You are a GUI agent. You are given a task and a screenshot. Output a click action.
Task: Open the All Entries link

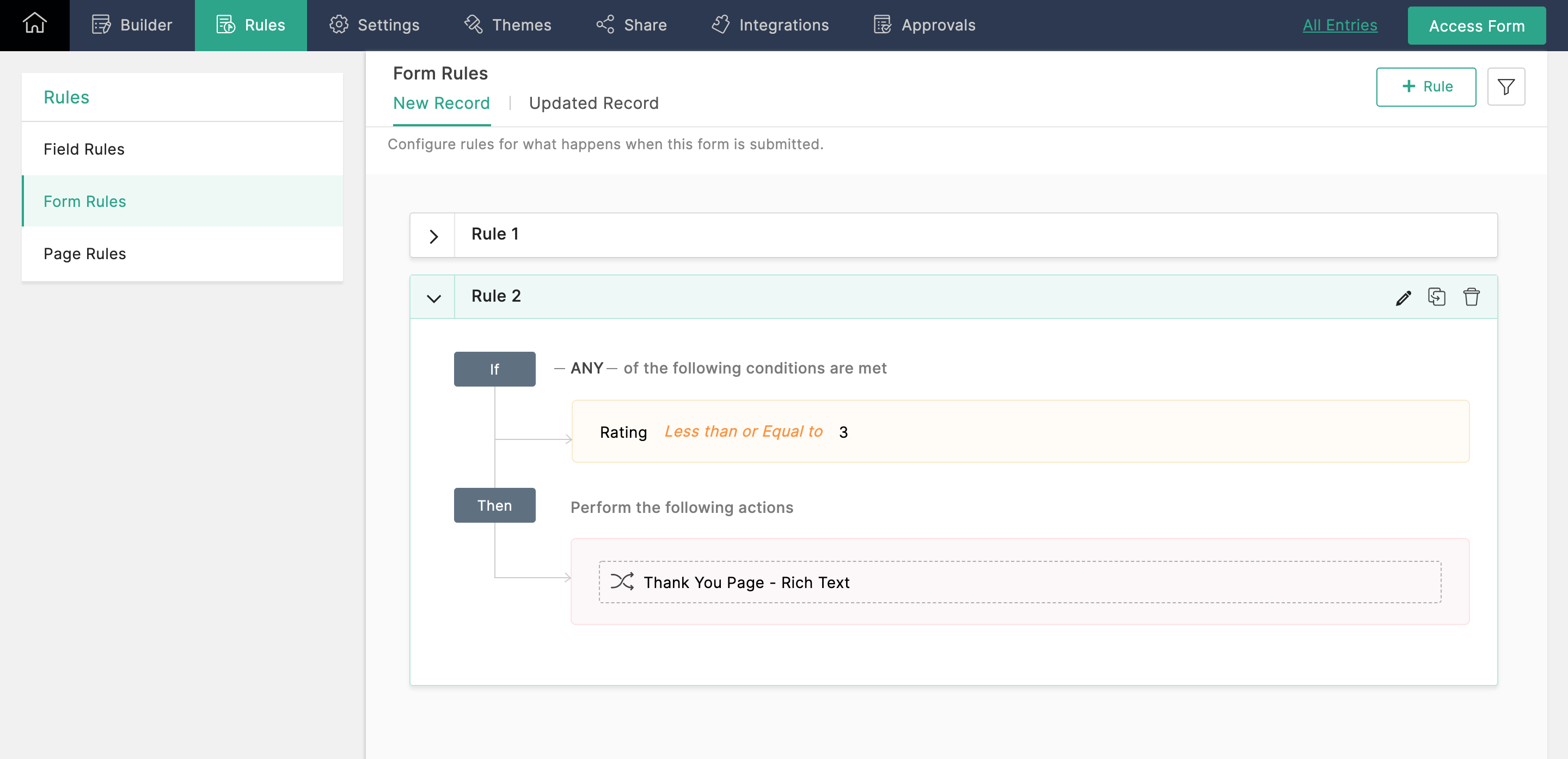click(1339, 25)
